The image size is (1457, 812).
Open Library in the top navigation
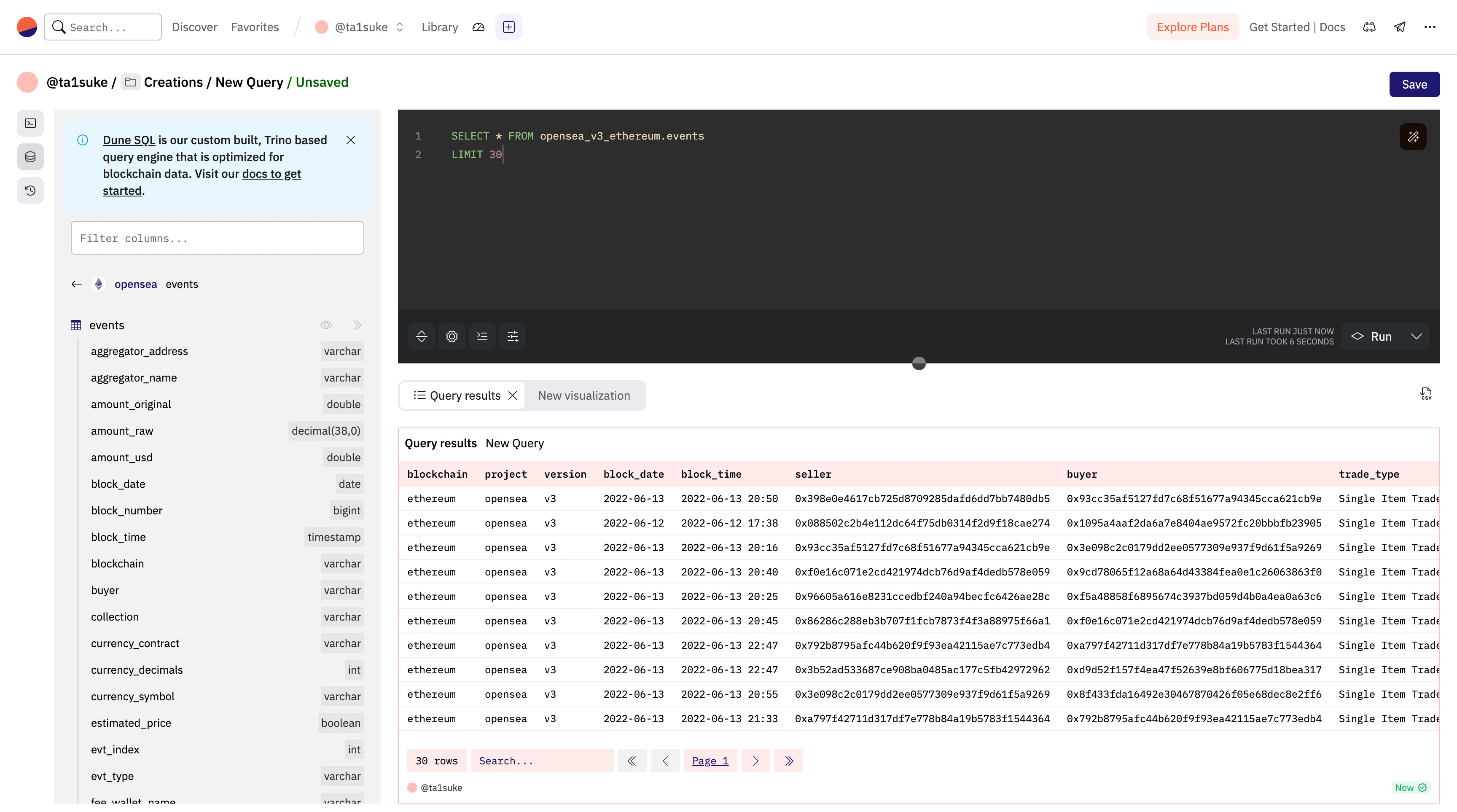[439, 27]
